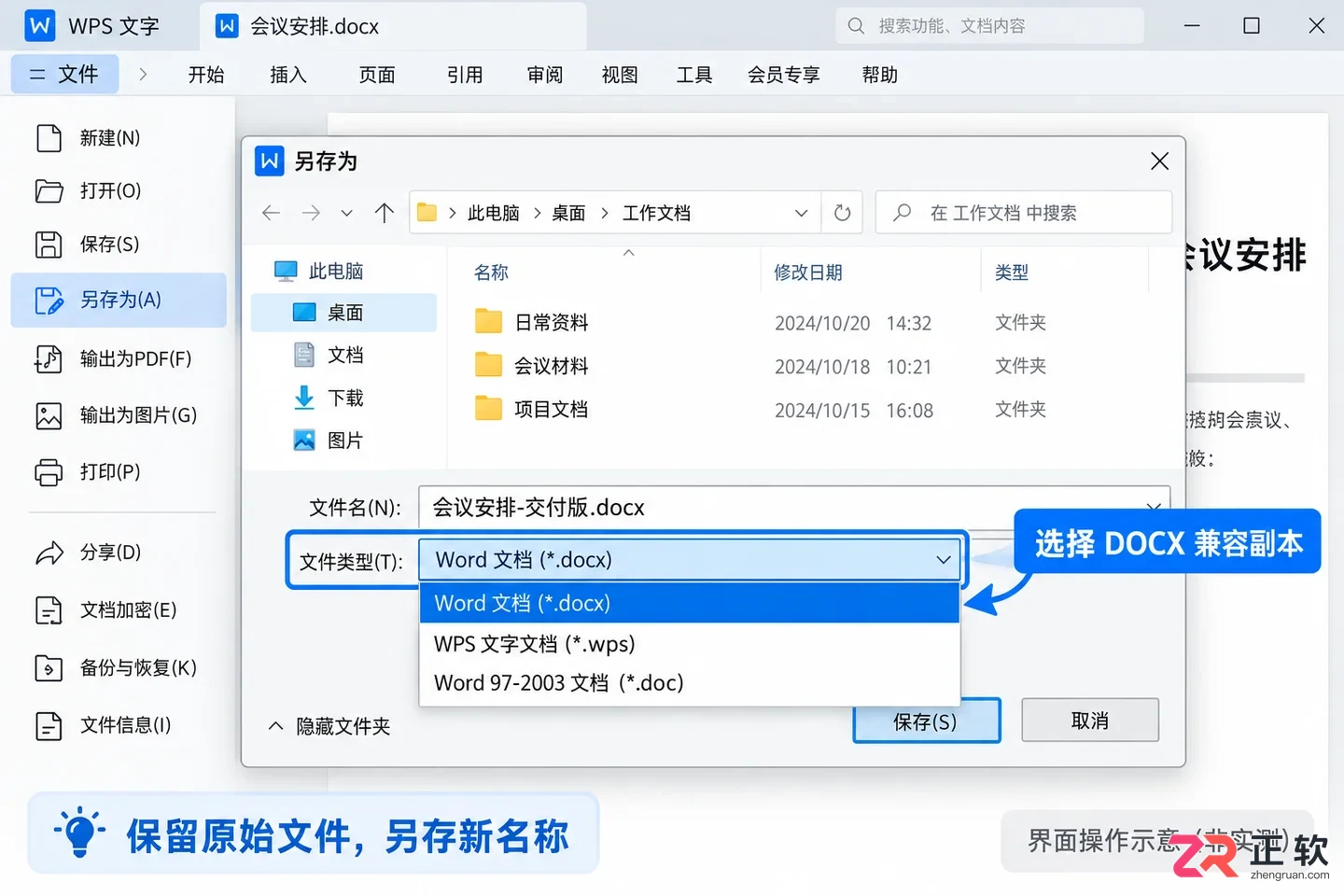Open the 审阅 ribbon tab
The height and width of the screenshot is (896, 1344).
coord(545,75)
